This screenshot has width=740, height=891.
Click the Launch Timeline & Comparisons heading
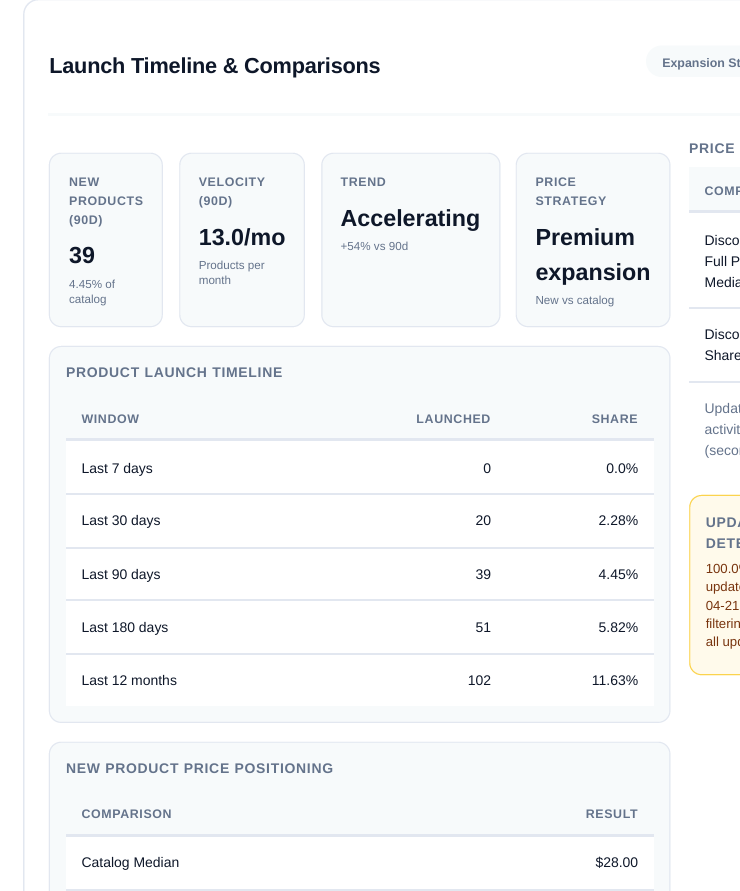click(214, 66)
